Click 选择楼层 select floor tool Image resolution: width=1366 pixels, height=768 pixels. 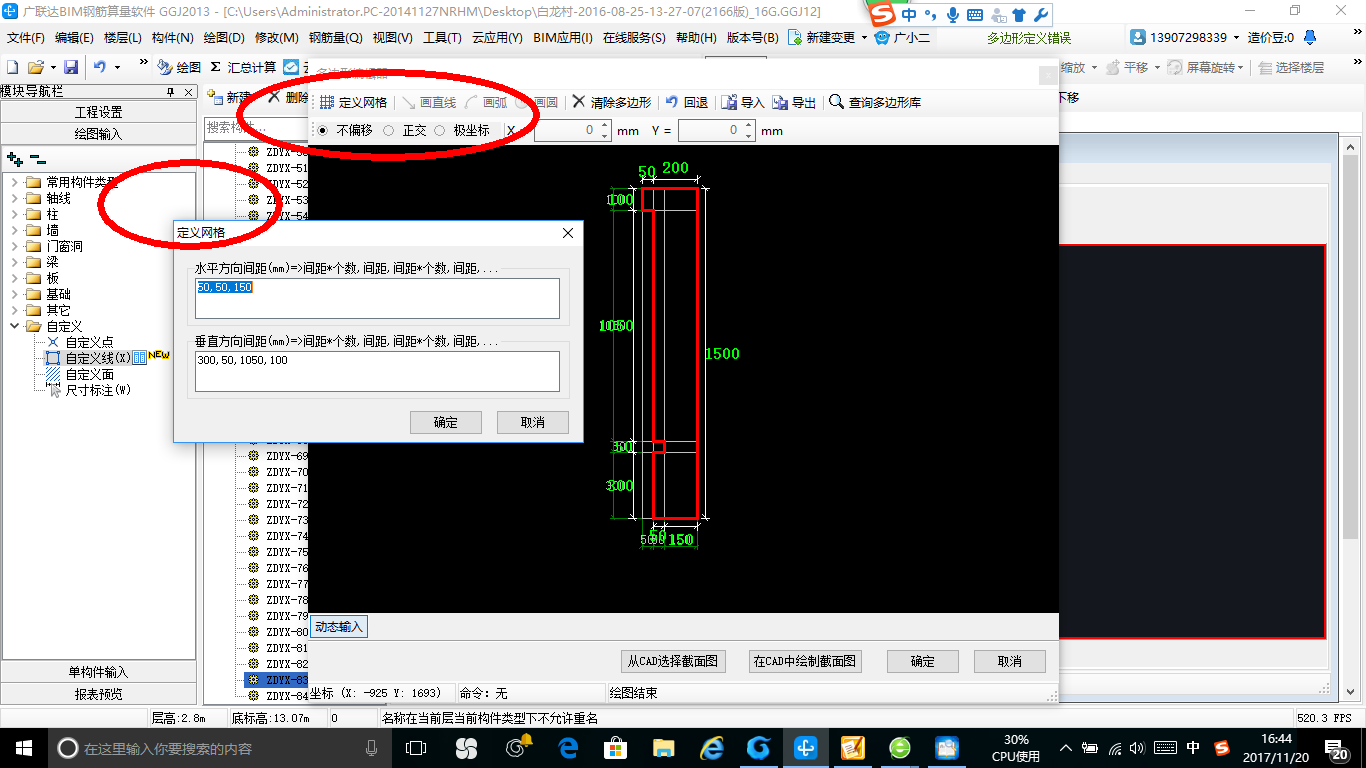[1292, 67]
